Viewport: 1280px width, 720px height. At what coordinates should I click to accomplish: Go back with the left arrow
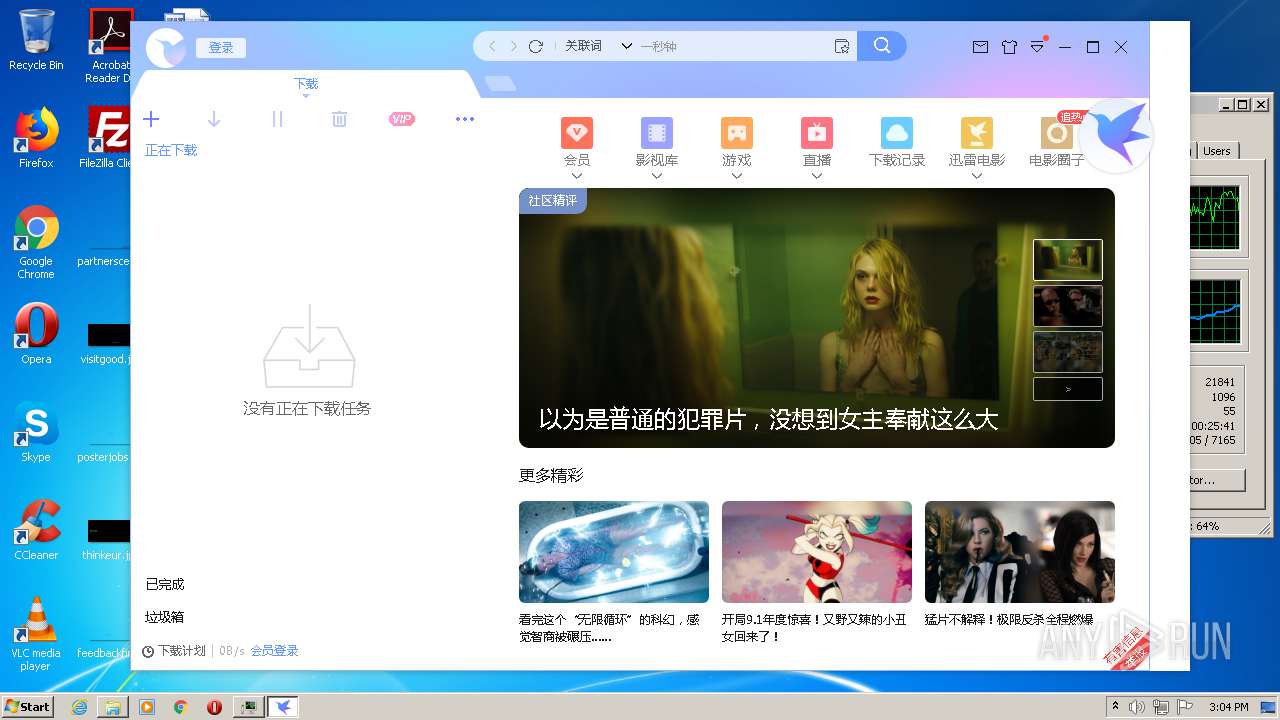pos(492,46)
